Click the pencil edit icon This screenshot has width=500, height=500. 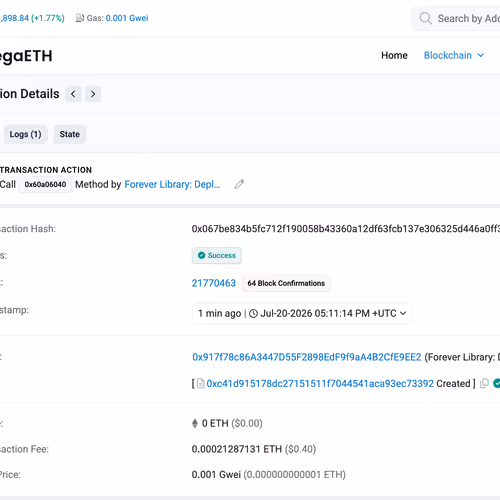(239, 184)
